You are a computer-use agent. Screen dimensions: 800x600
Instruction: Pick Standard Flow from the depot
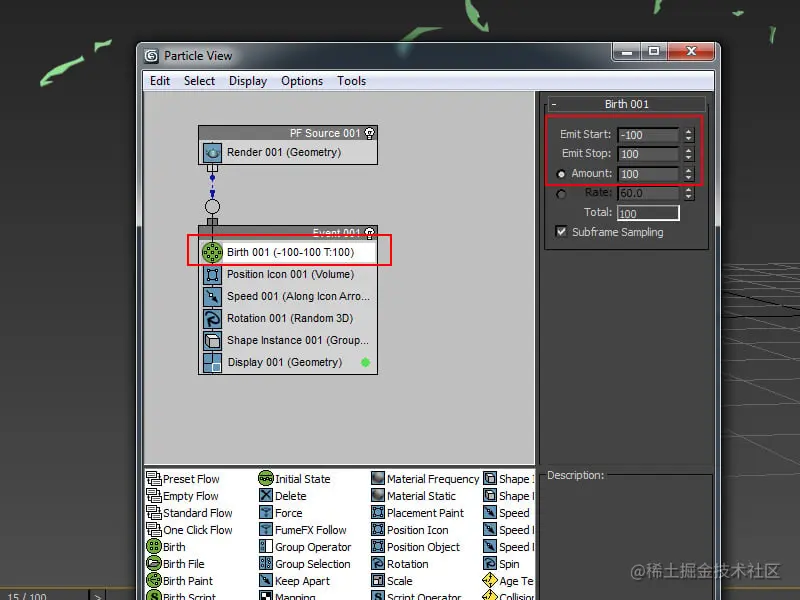pos(189,513)
